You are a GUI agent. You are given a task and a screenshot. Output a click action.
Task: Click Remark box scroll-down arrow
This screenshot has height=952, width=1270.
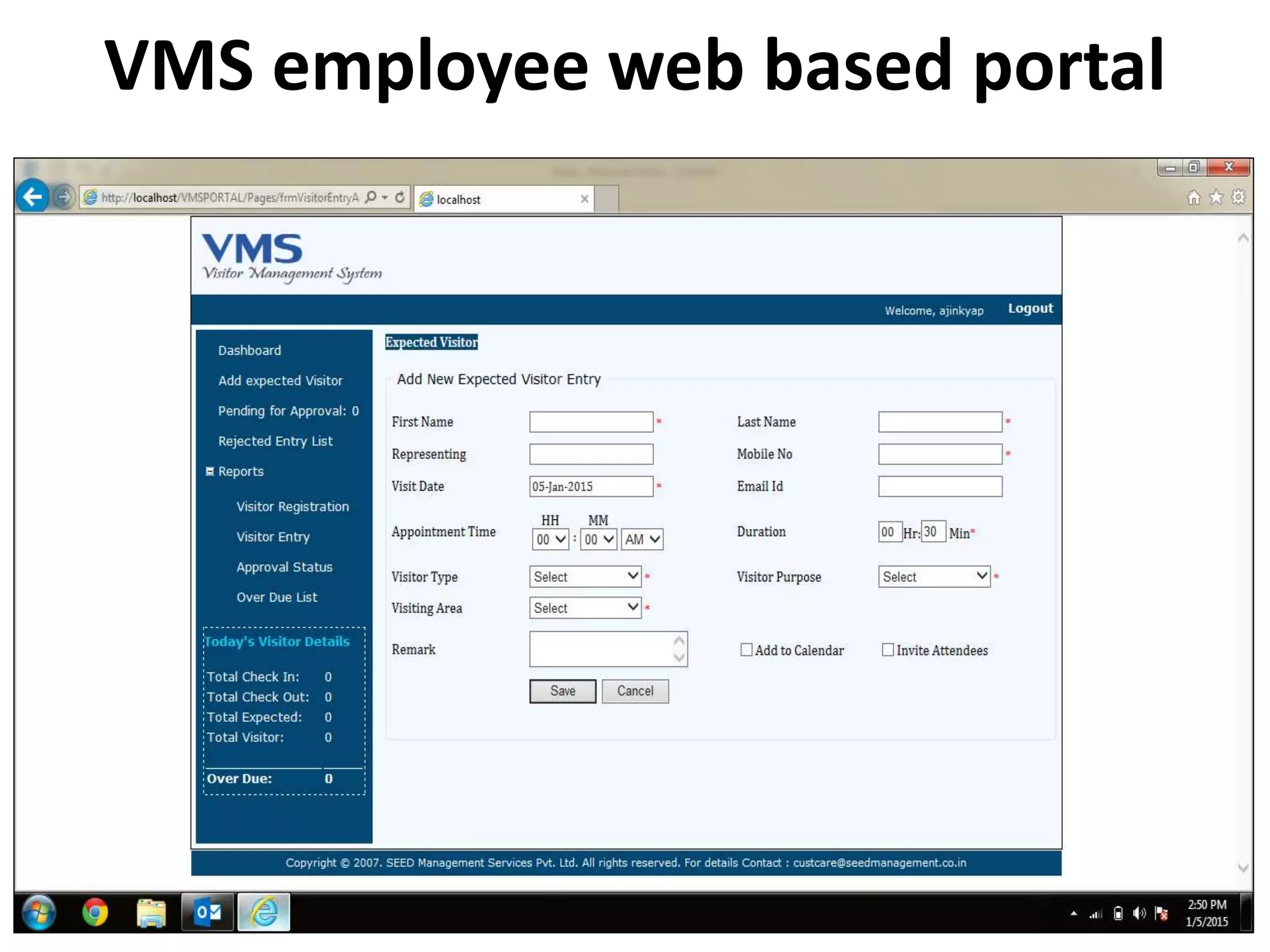tap(680, 657)
